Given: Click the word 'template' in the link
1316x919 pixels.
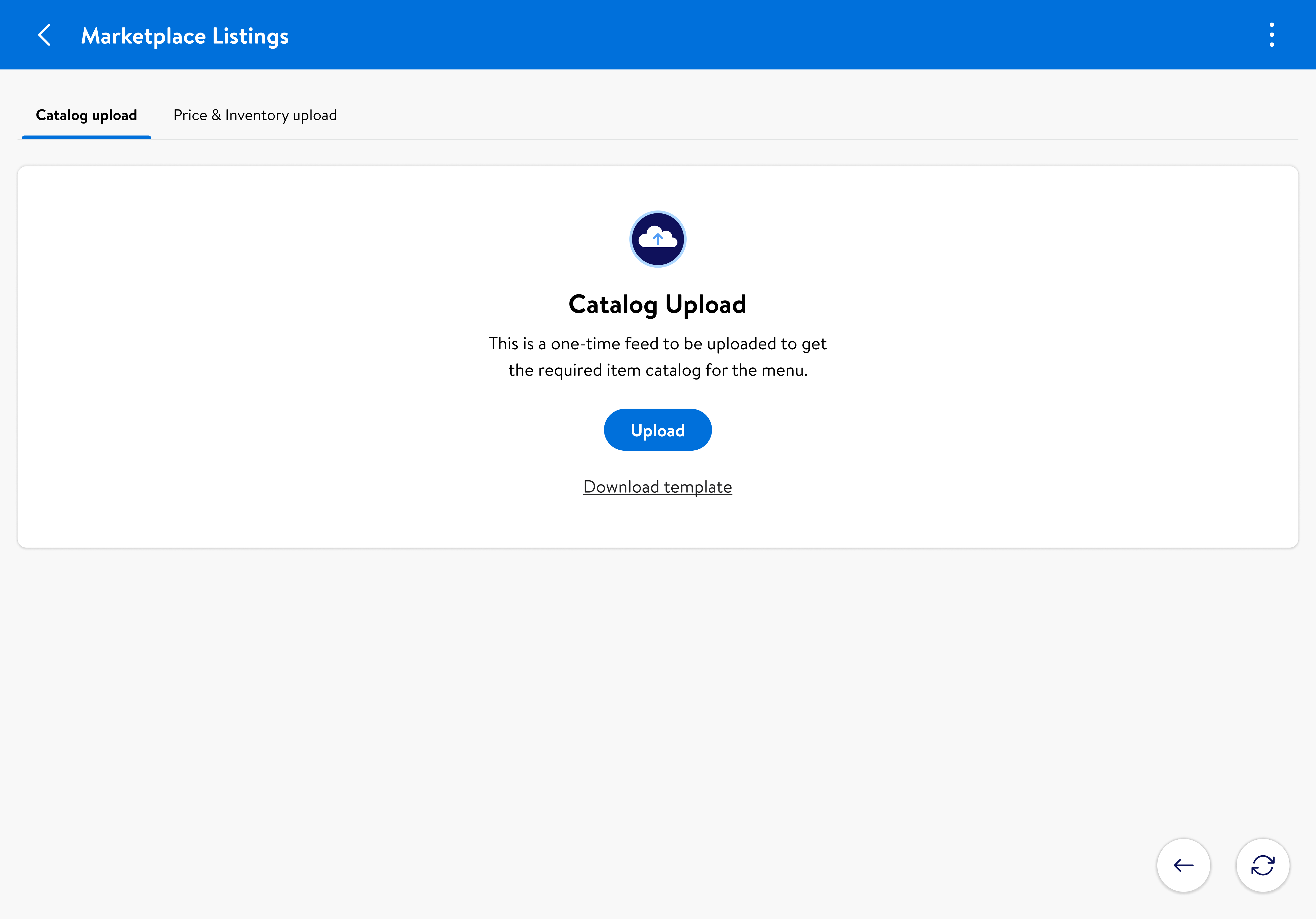Looking at the screenshot, I should coord(698,486).
